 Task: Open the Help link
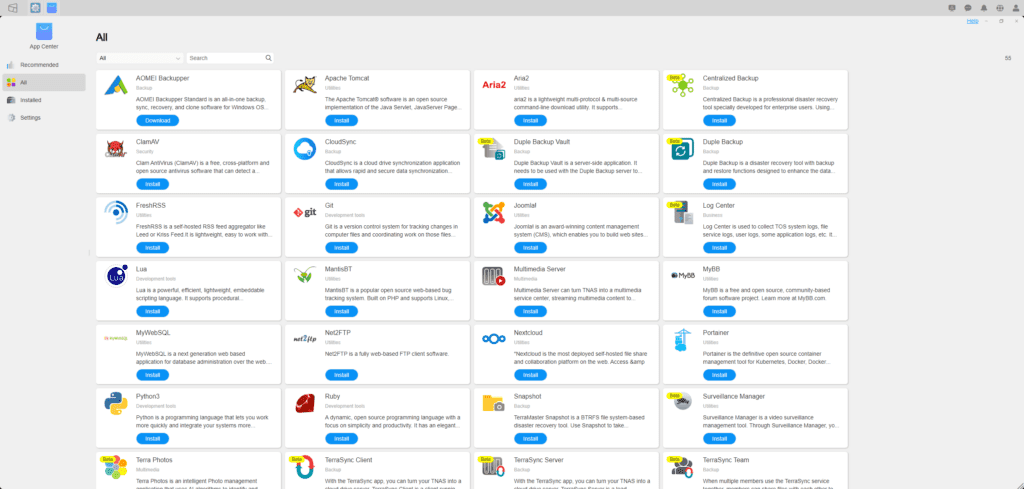972,20
